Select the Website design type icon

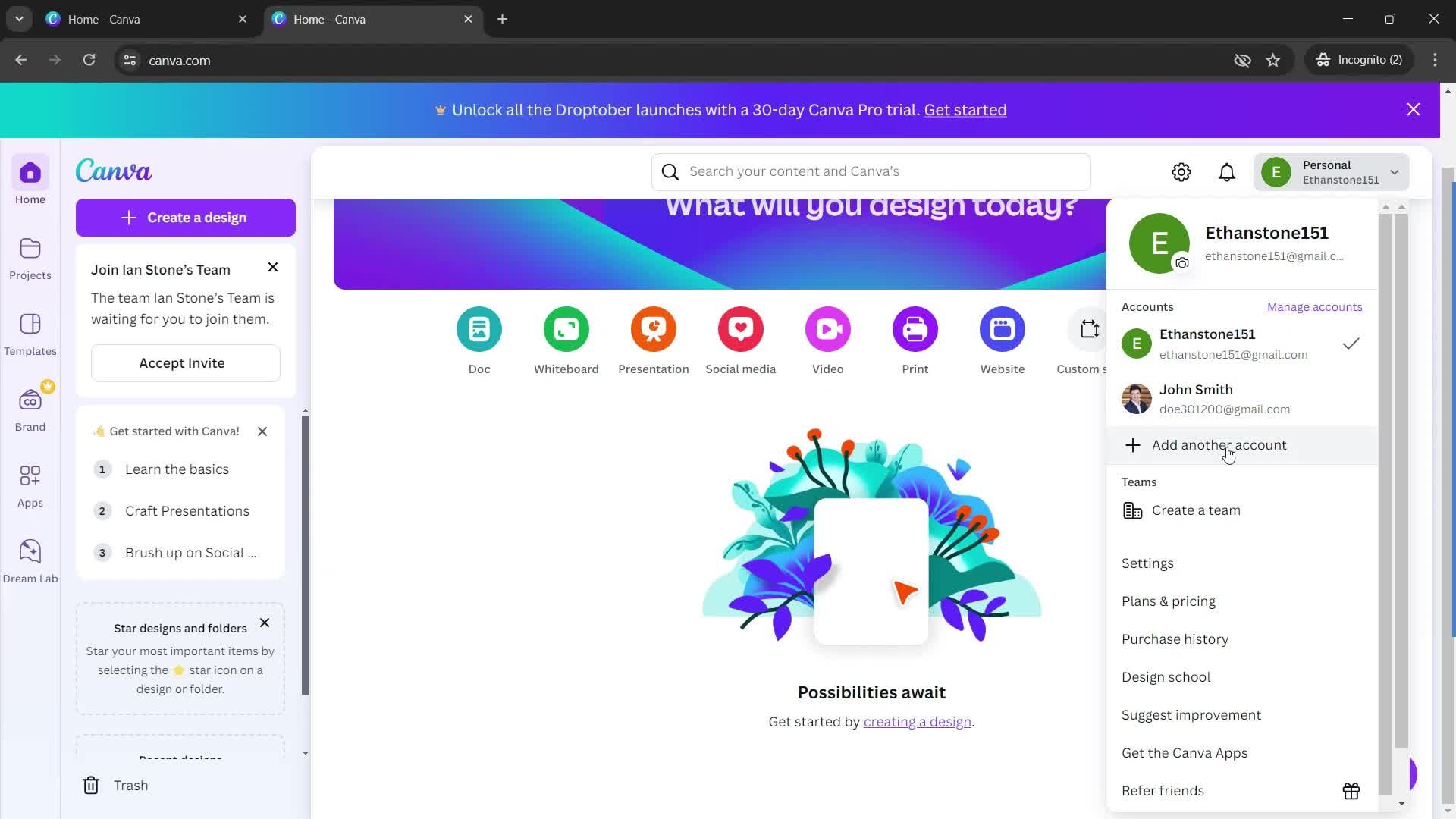click(x=1003, y=329)
